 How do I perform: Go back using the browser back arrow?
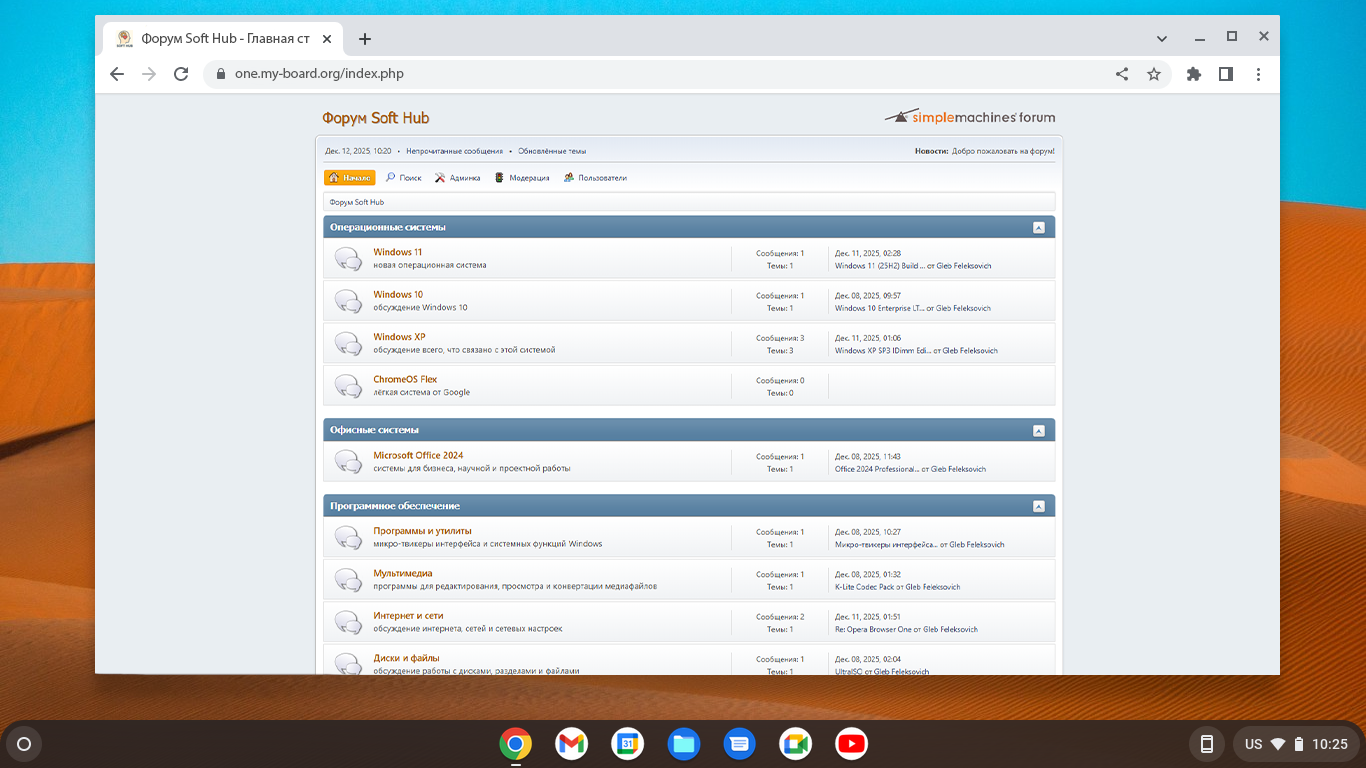(117, 74)
